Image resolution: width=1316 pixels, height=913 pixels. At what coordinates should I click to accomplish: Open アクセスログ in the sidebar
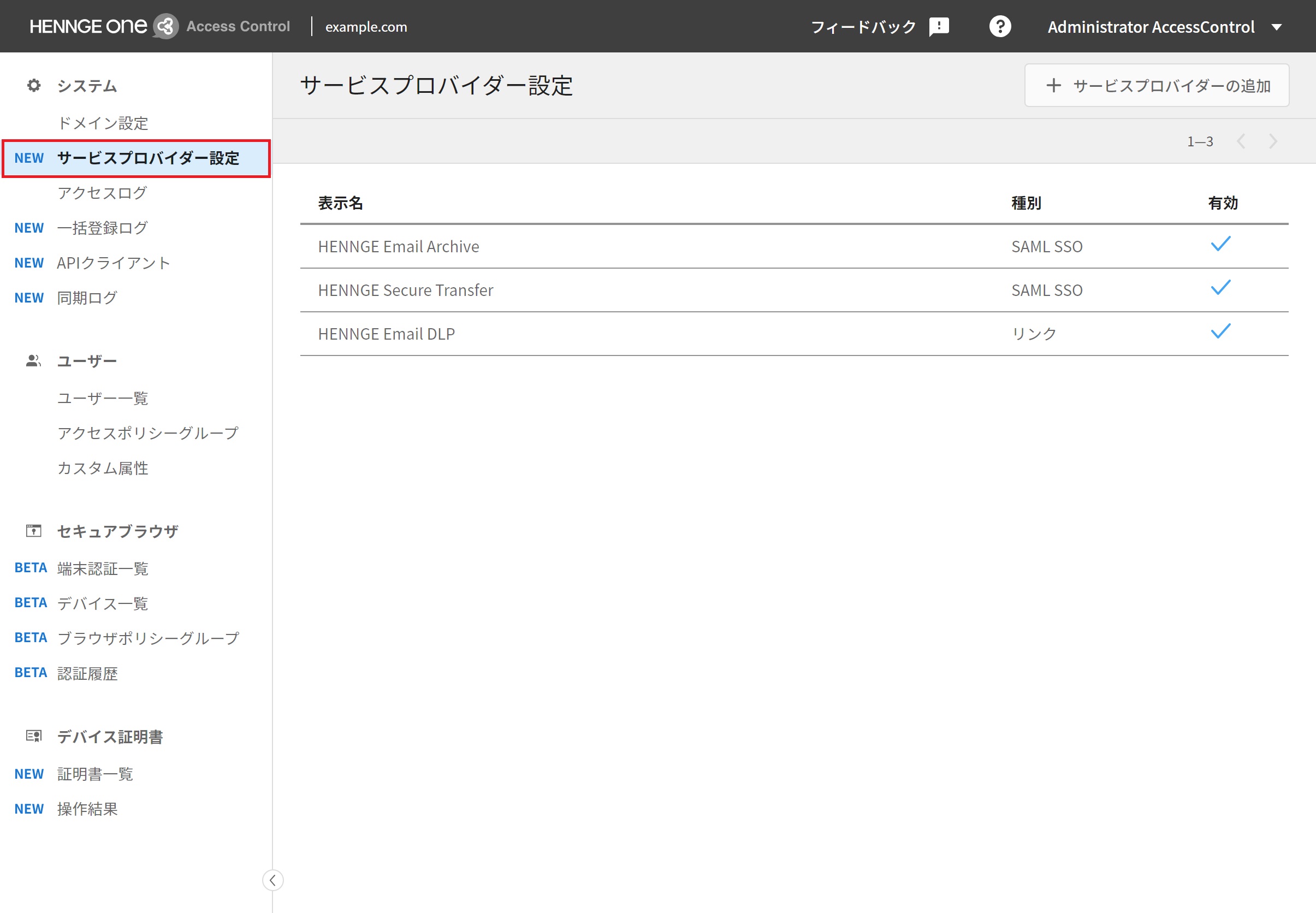[x=102, y=193]
